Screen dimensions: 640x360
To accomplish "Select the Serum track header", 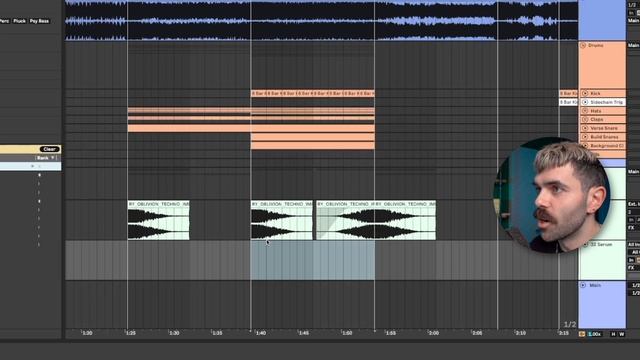I will 602,260.
